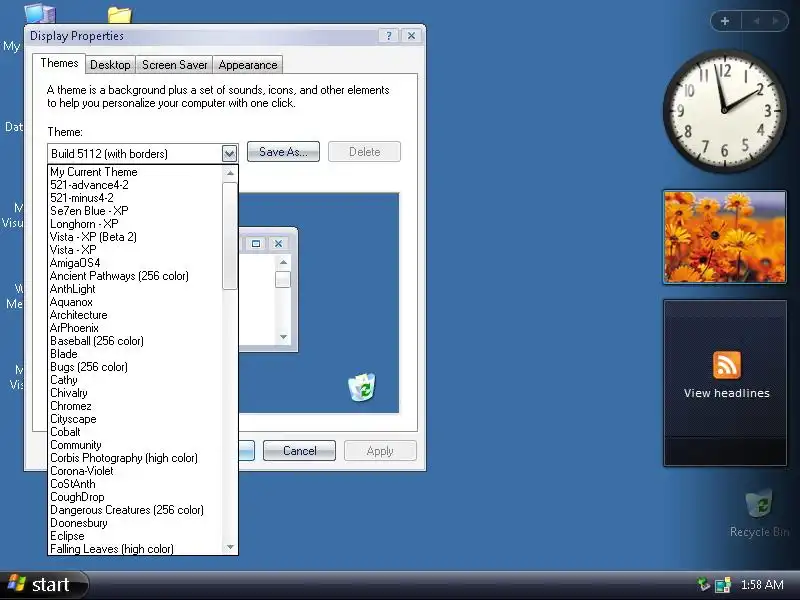800x600 pixels.
Task: Click the network tray icon
Action: coord(723,585)
